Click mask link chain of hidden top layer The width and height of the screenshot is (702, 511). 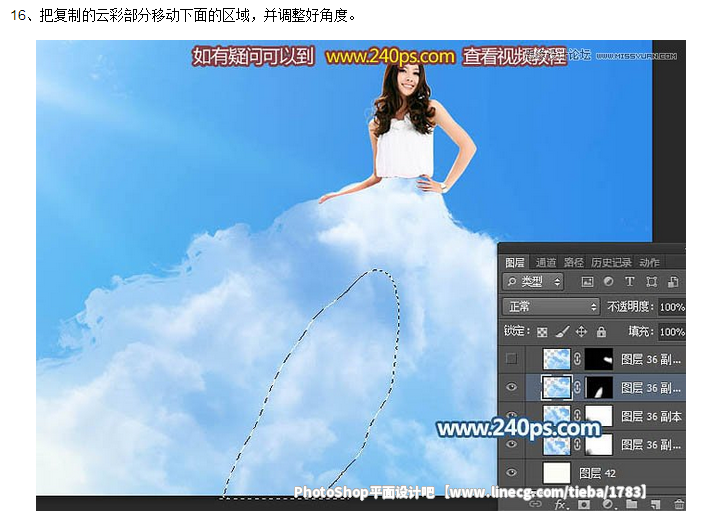tap(578, 359)
